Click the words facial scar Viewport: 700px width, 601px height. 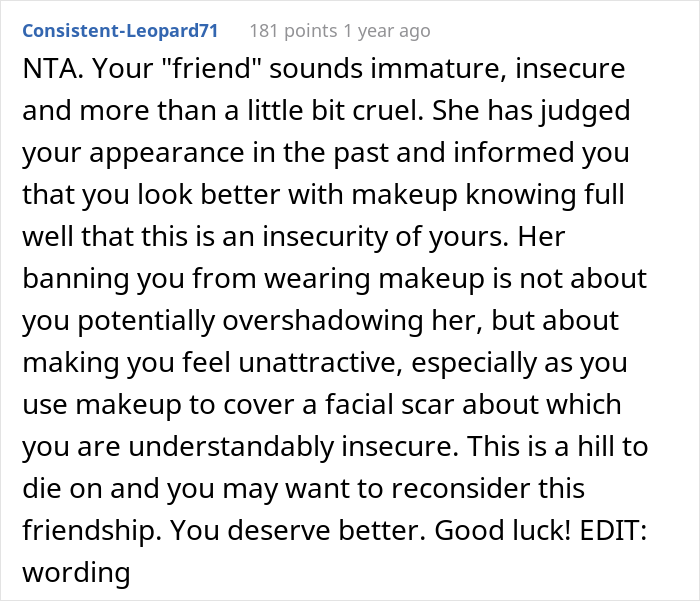coord(404,405)
